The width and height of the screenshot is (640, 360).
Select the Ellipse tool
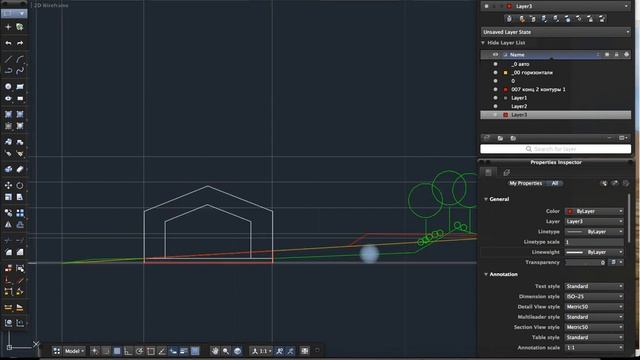(8, 98)
